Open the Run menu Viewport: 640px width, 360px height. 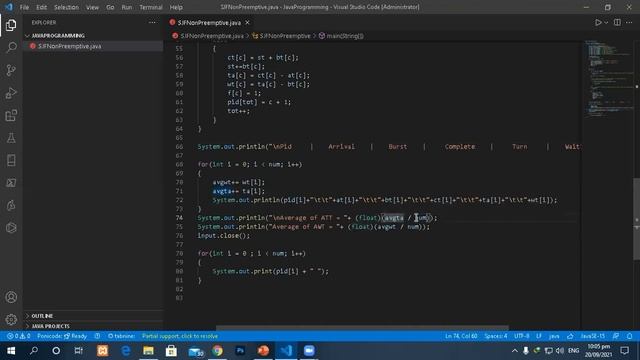tap(127, 7)
